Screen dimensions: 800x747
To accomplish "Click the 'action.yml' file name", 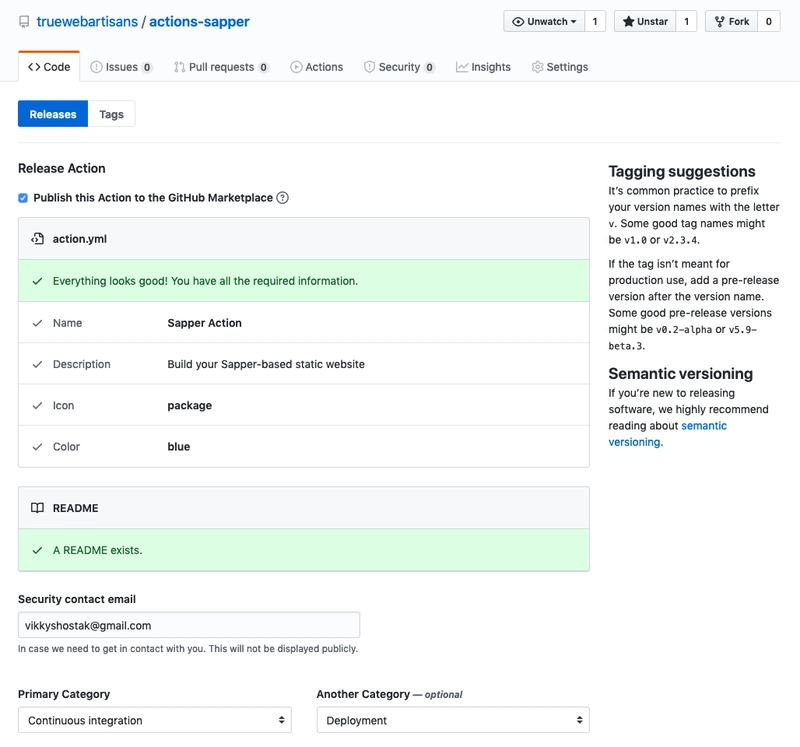I will point(80,239).
